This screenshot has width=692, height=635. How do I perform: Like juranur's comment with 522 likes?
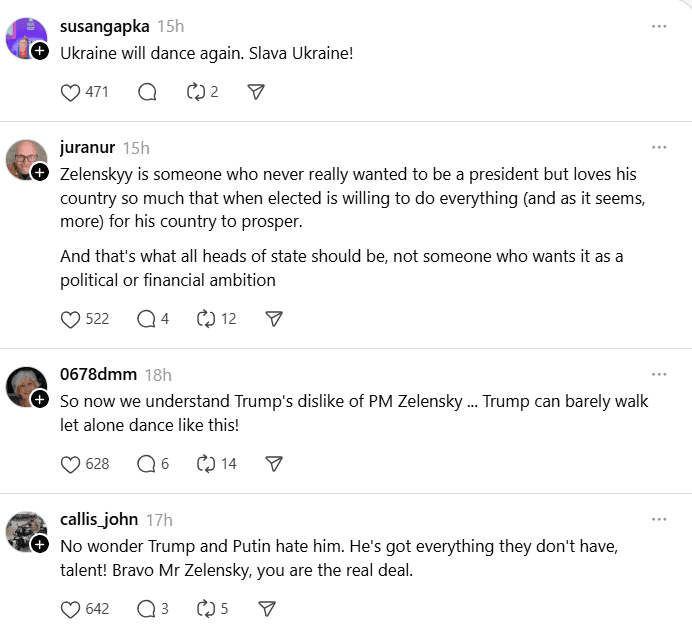pyautogui.click(x=71, y=319)
